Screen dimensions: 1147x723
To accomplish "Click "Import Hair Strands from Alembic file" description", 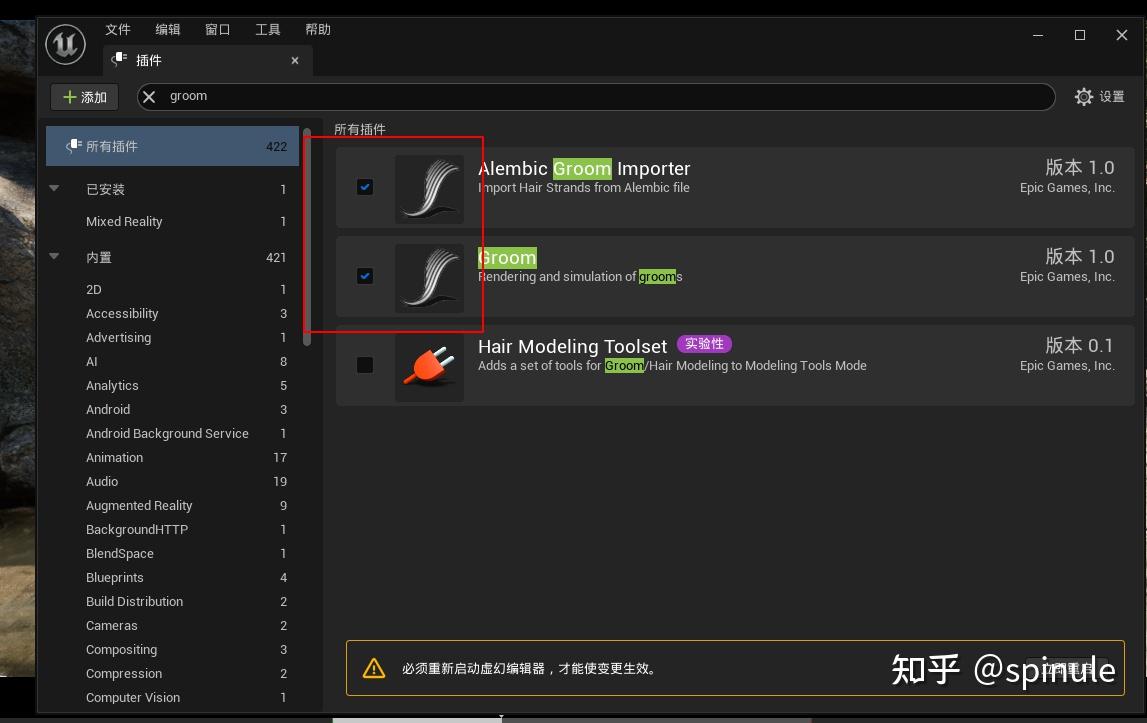I will (x=584, y=188).
